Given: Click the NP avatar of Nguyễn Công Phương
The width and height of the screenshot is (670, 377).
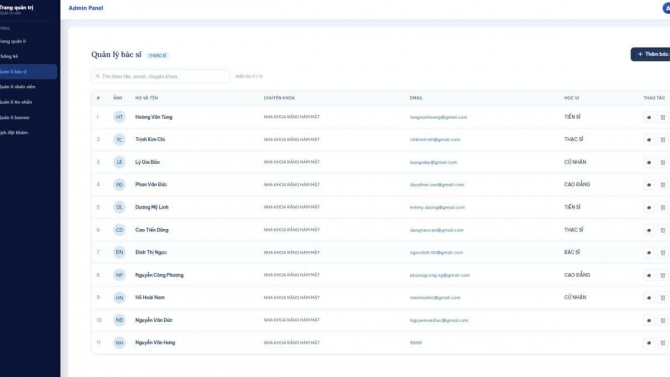Looking at the screenshot, I should coord(119,275).
